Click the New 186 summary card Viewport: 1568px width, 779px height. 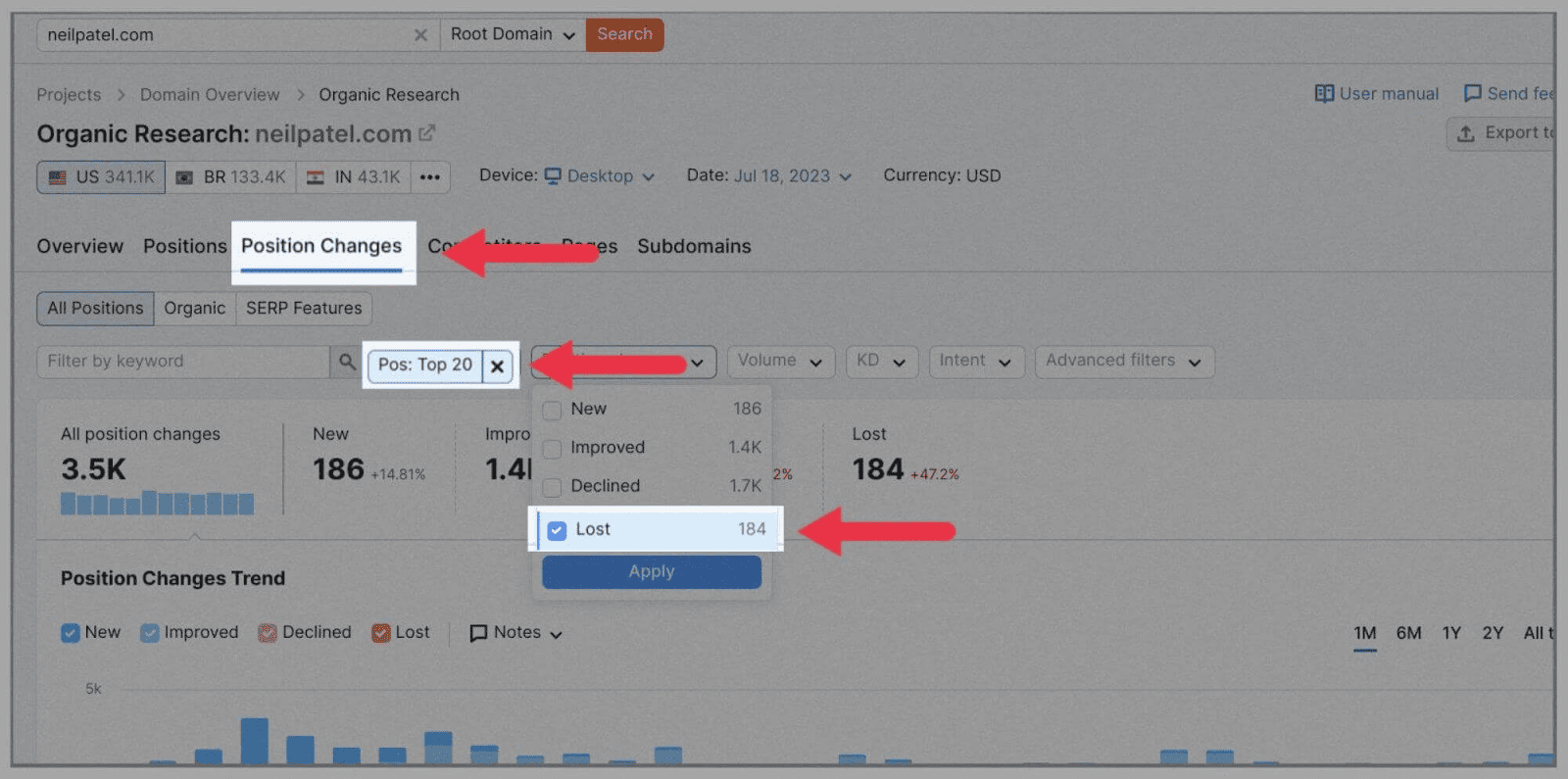coord(369,457)
